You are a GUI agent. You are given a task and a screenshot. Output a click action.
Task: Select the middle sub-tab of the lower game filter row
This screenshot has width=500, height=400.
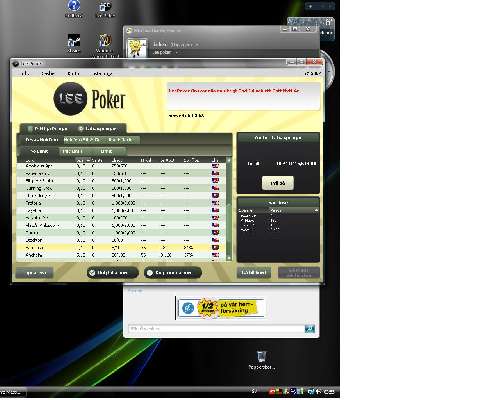pos(72,151)
